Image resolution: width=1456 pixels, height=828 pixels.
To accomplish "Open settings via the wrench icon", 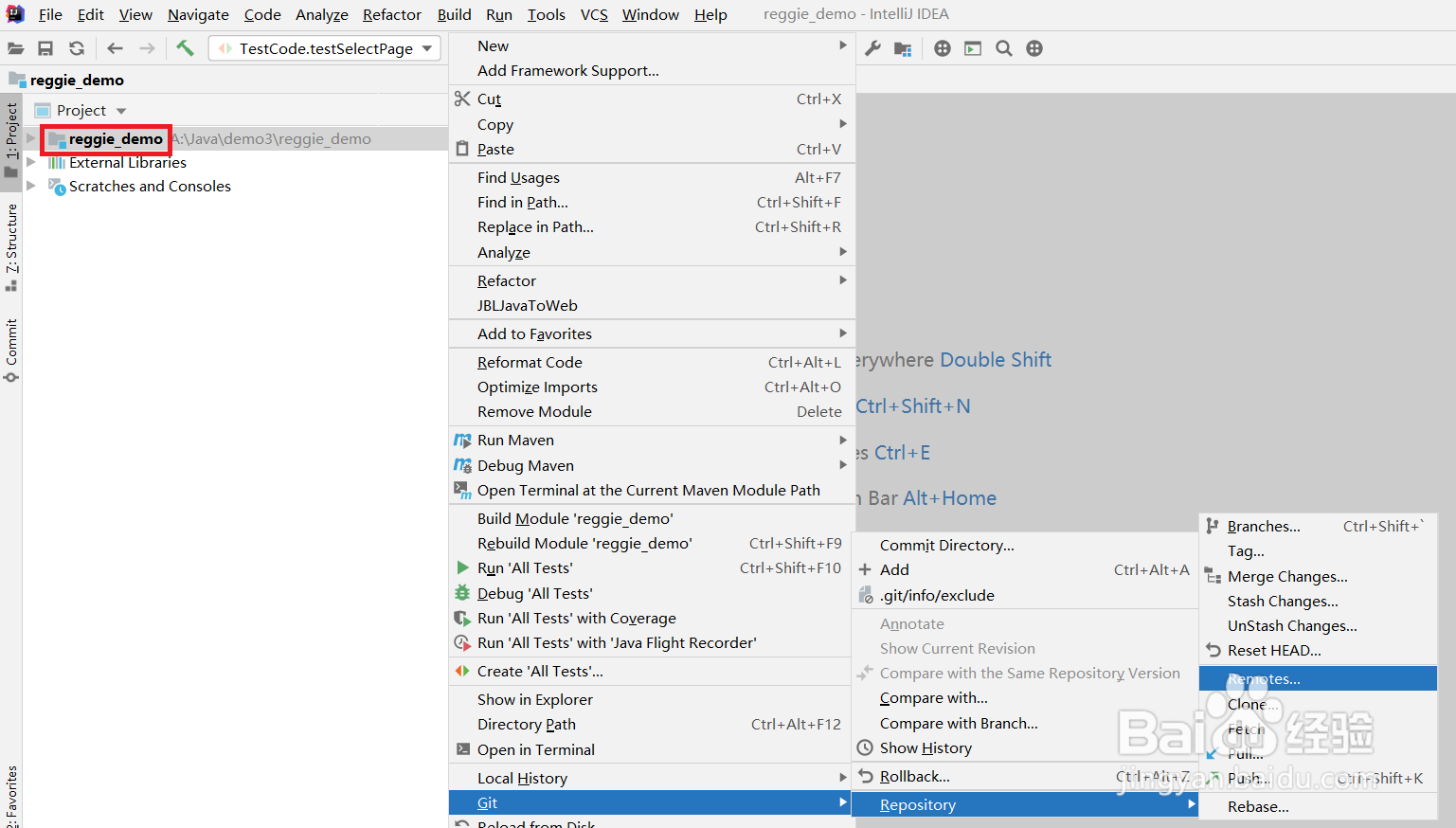I will pyautogui.click(x=873, y=48).
